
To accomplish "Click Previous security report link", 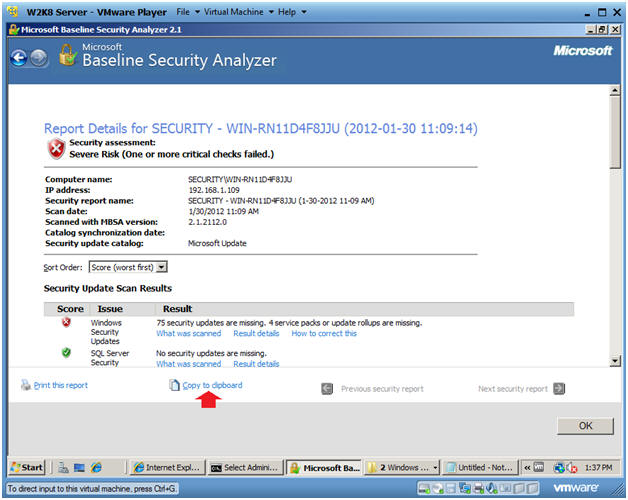I will tap(382, 389).
